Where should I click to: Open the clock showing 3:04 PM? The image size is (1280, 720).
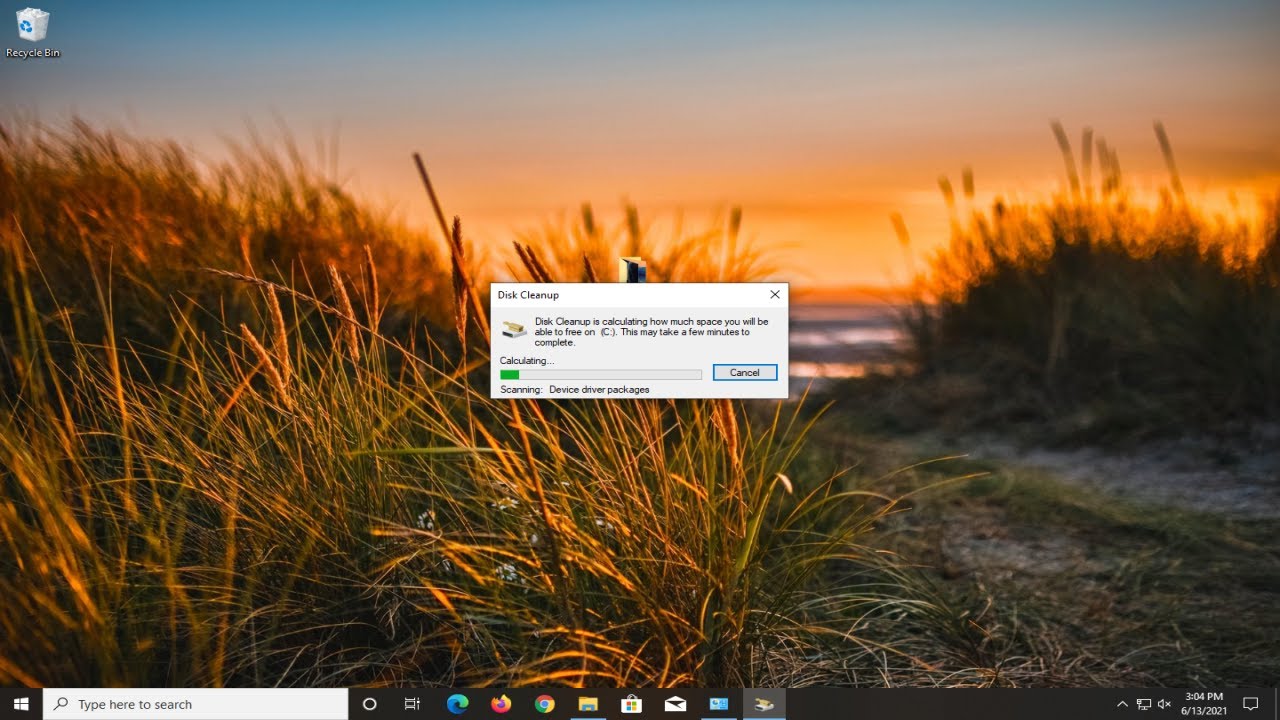1203,704
